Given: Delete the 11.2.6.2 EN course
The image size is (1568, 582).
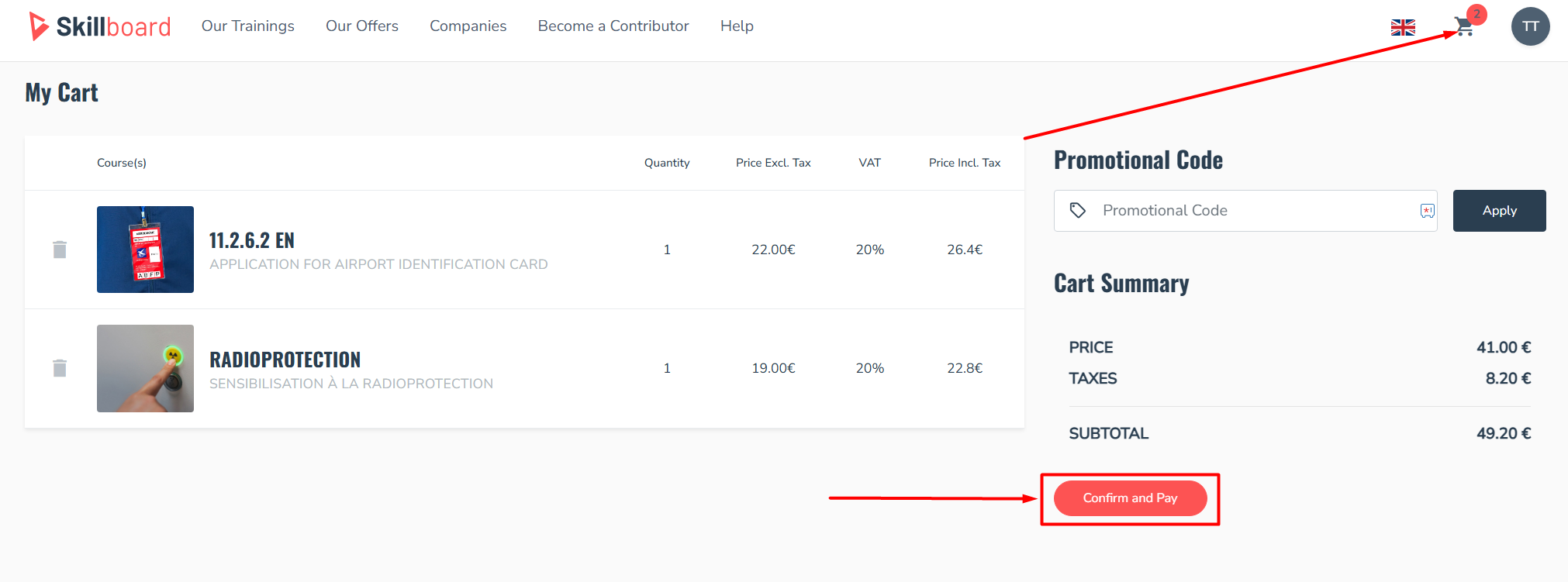Looking at the screenshot, I should click(x=60, y=250).
